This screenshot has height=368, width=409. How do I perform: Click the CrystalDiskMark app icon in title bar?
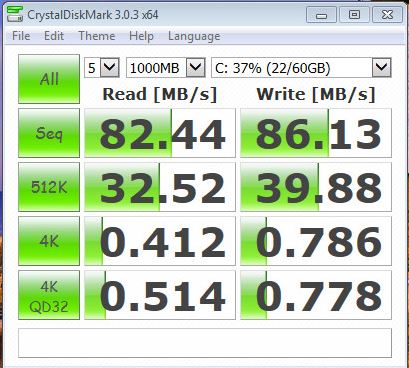(15, 14)
